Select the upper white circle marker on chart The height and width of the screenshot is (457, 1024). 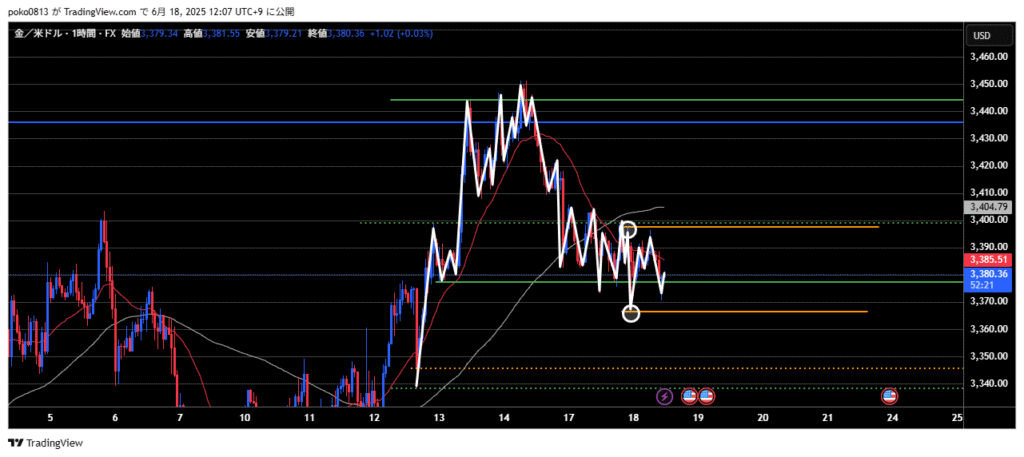(628, 229)
